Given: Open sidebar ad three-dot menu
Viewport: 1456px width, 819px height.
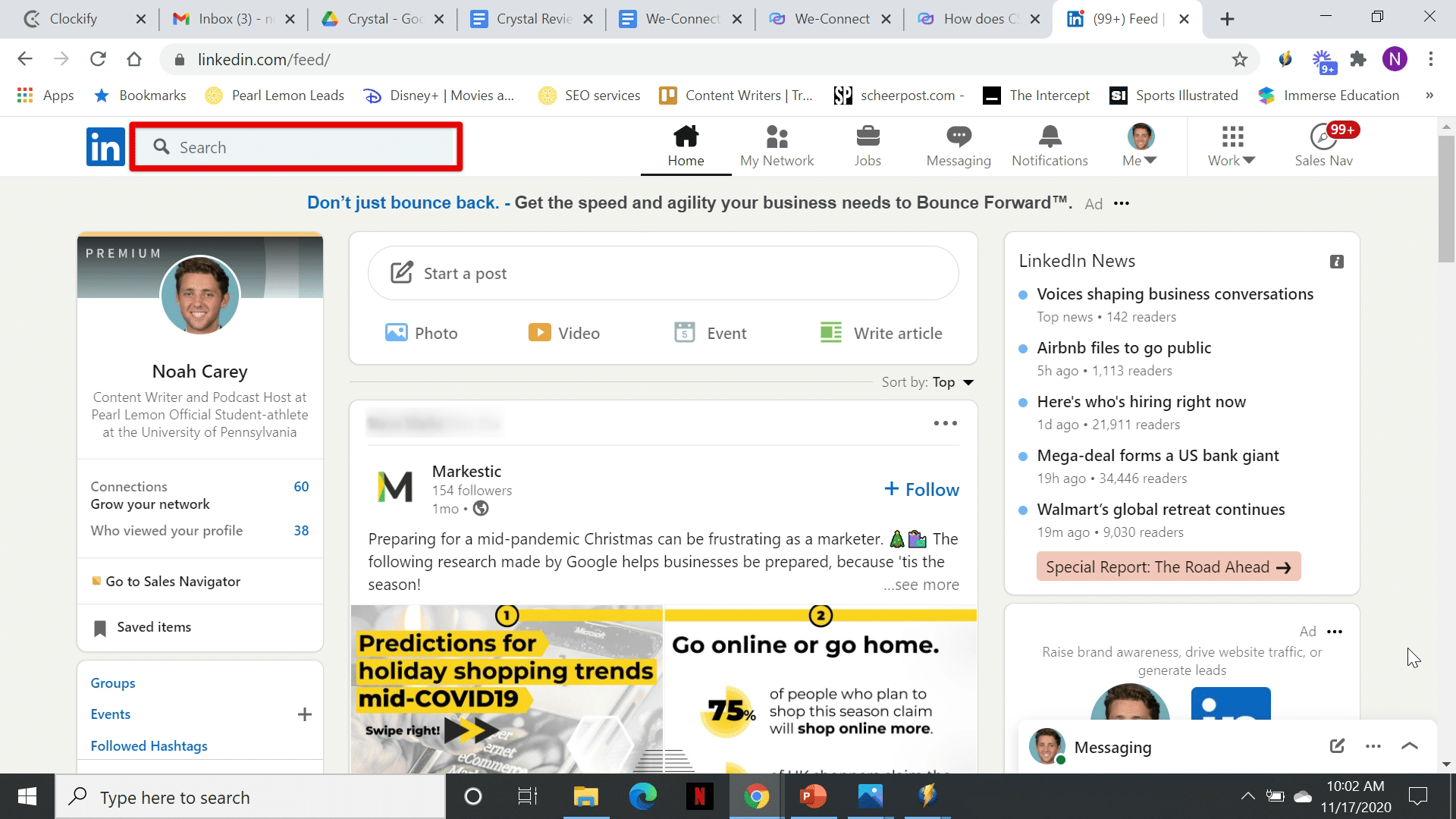Looking at the screenshot, I should (1335, 632).
